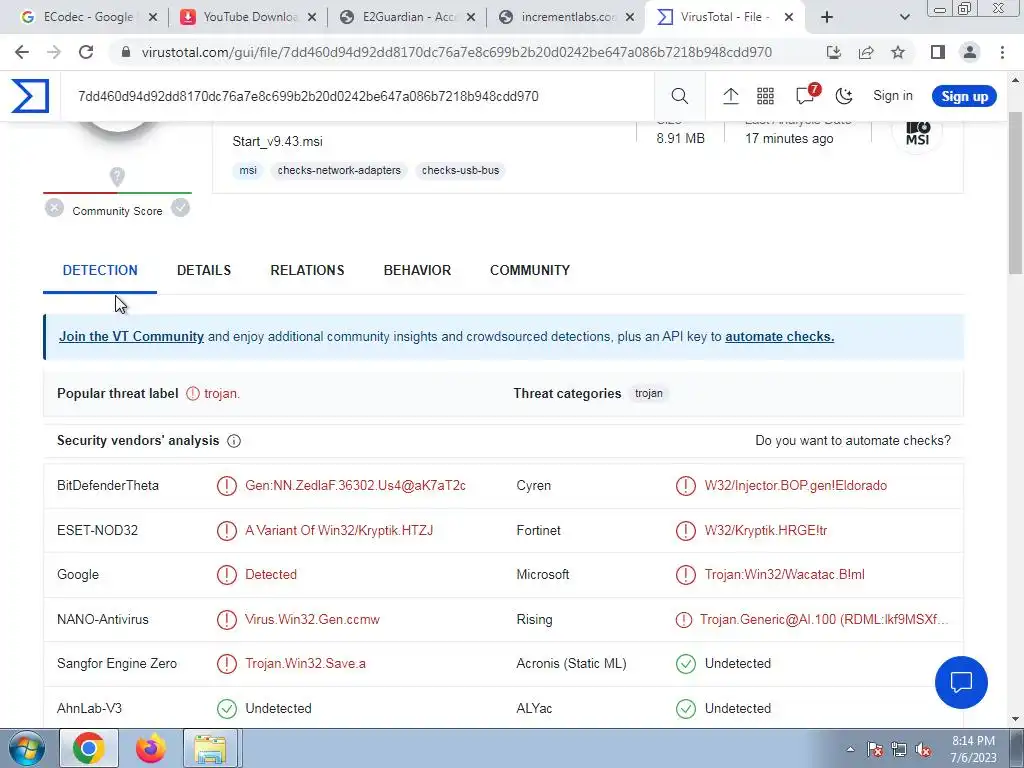Click the search magnifier icon

[679, 96]
